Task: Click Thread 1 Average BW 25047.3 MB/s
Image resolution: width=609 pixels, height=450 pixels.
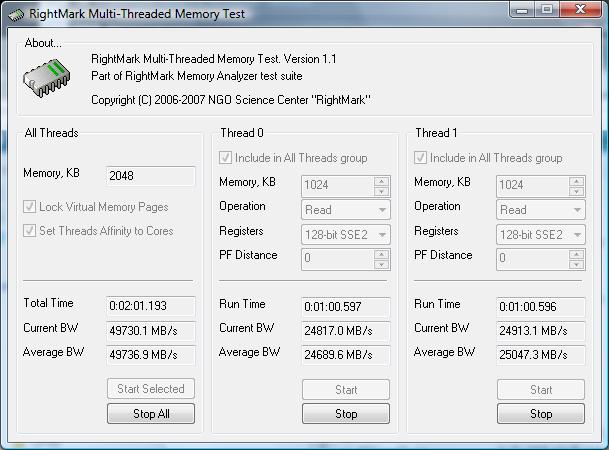Action: coord(541,355)
